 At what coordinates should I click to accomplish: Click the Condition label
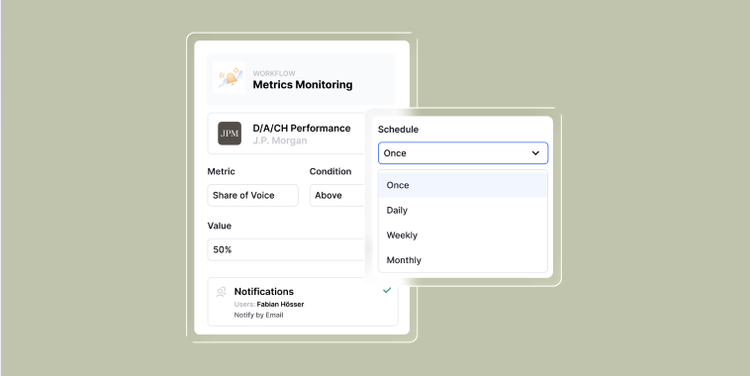pyautogui.click(x=331, y=171)
